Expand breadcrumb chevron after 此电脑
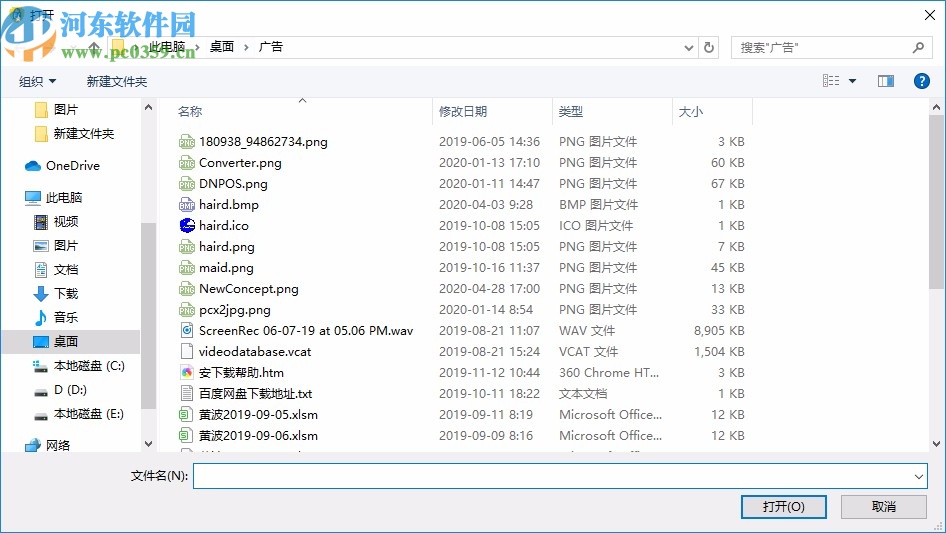Screen dimensions: 946x533 pyautogui.click(x=197, y=47)
